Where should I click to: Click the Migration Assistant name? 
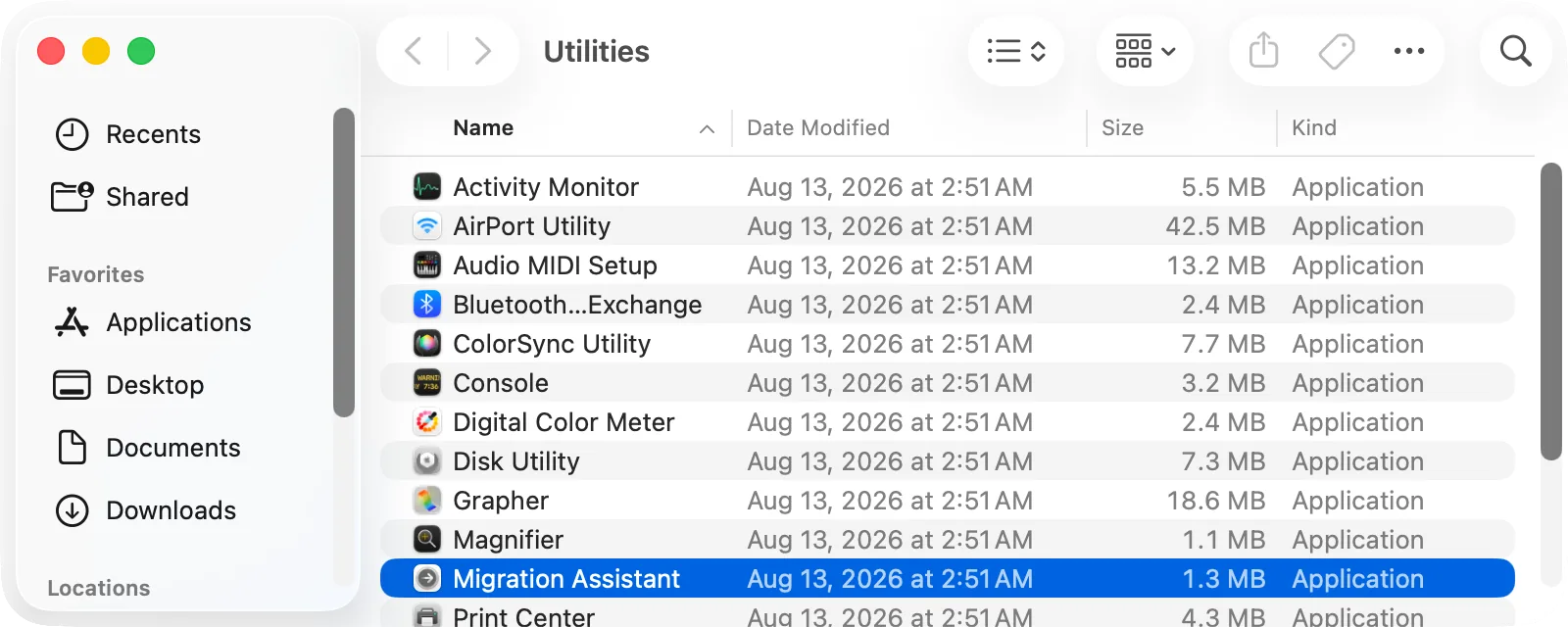click(566, 579)
